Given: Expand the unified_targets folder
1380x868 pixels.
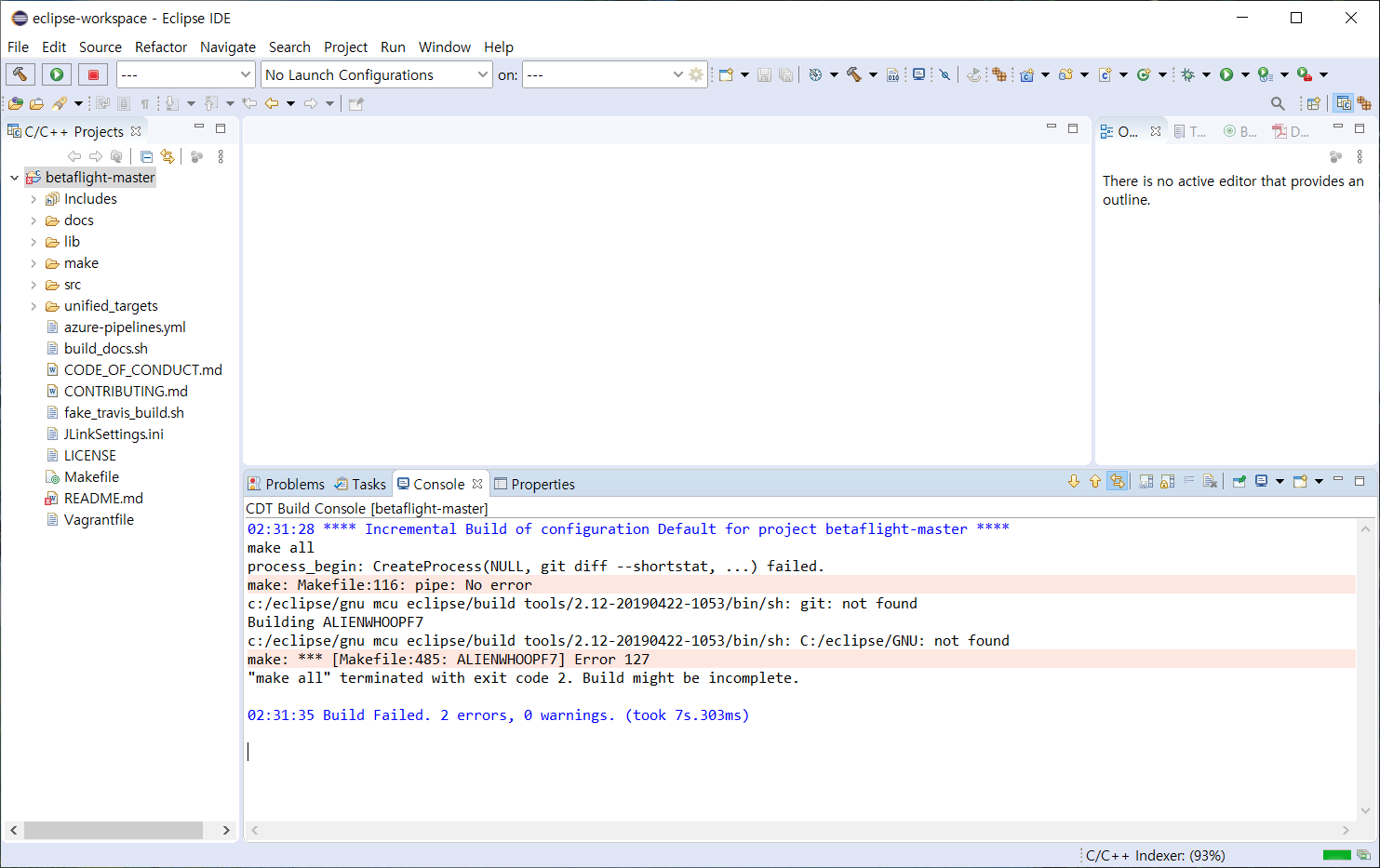Looking at the screenshot, I should (33, 306).
